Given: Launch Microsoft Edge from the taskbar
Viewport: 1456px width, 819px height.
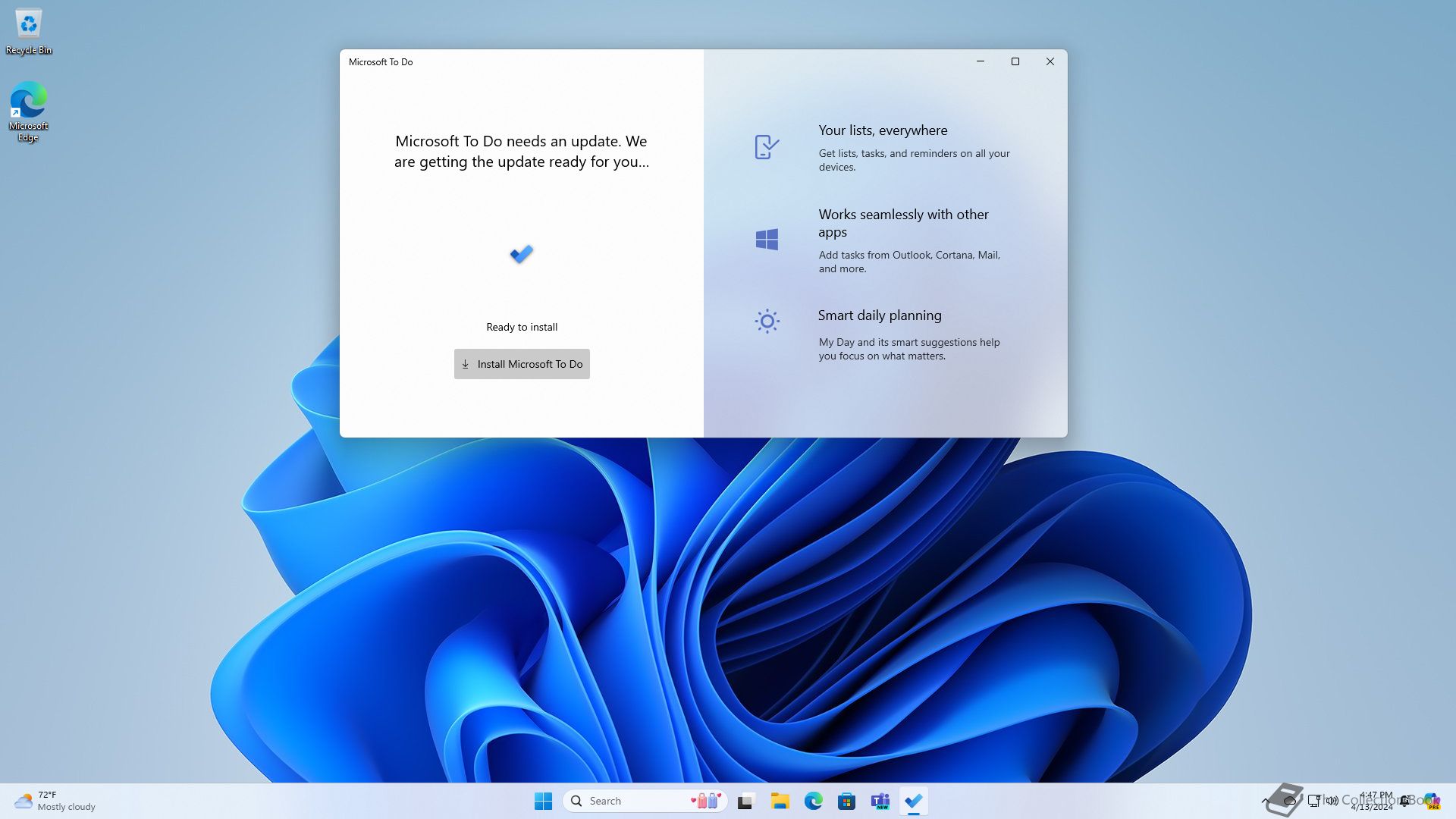Looking at the screenshot, I should pyautogui.click(x=813, y=801).
